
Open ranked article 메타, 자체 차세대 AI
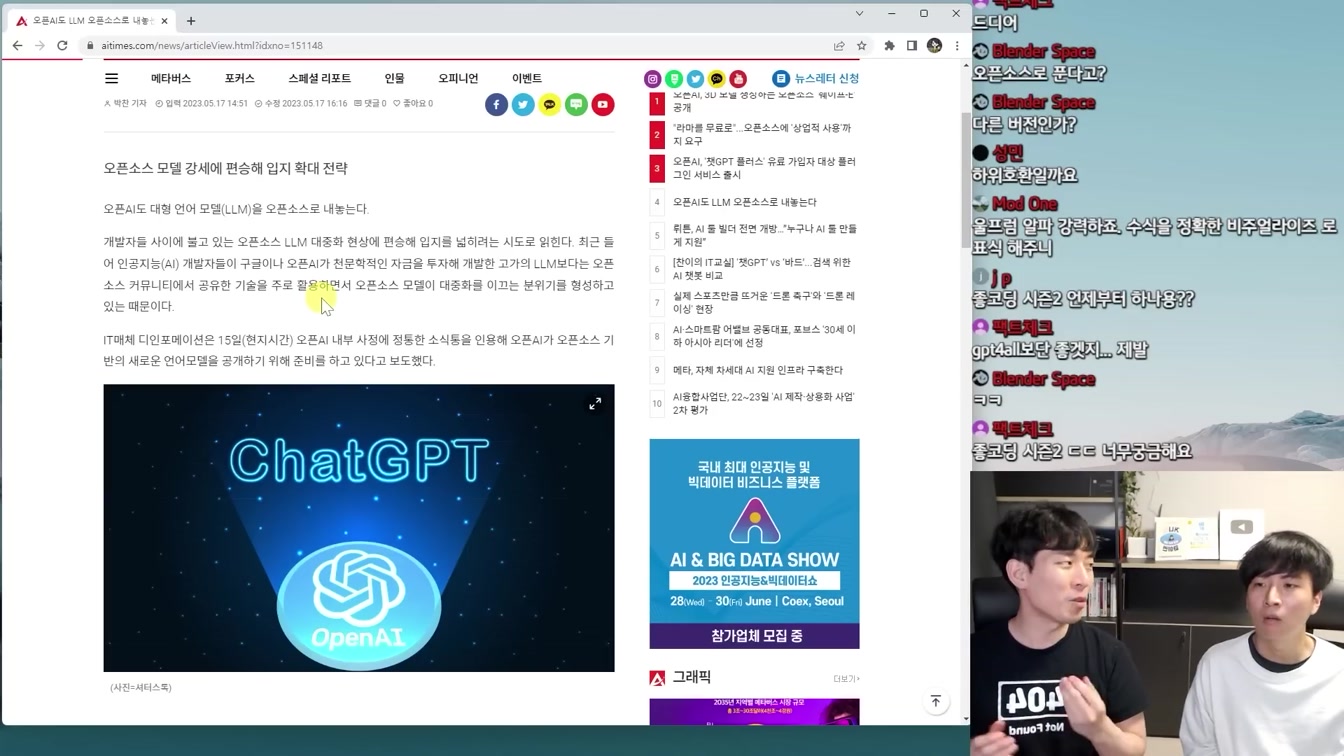[758, 370]
